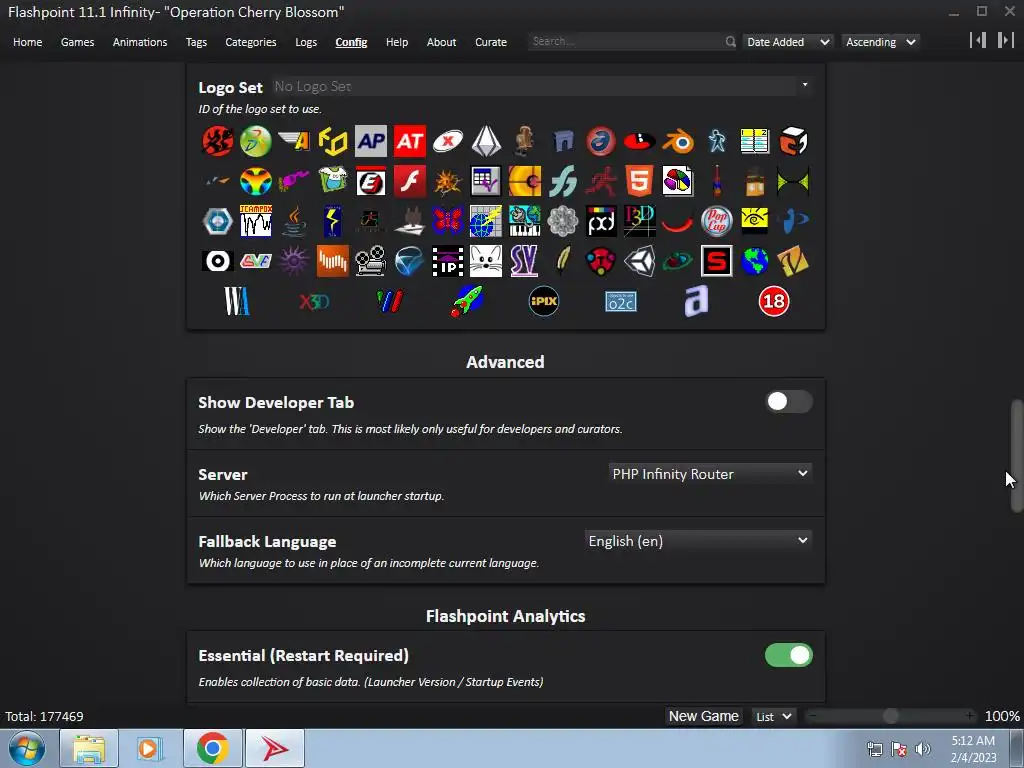Screen dimensions: 1024x768
Task: Click the red Shockwave S logo
Action: (716, 261)
